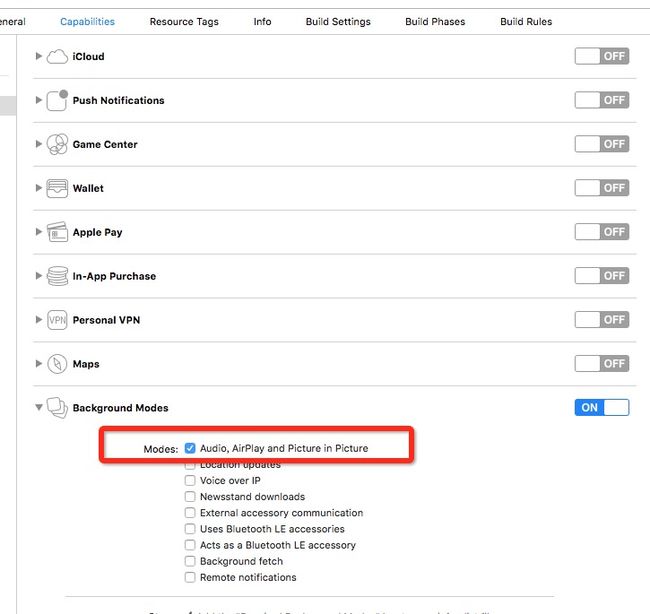This screenshot has width=650, height=614.
Task: Check the Remote notifications mode
Action: [190, 578]
